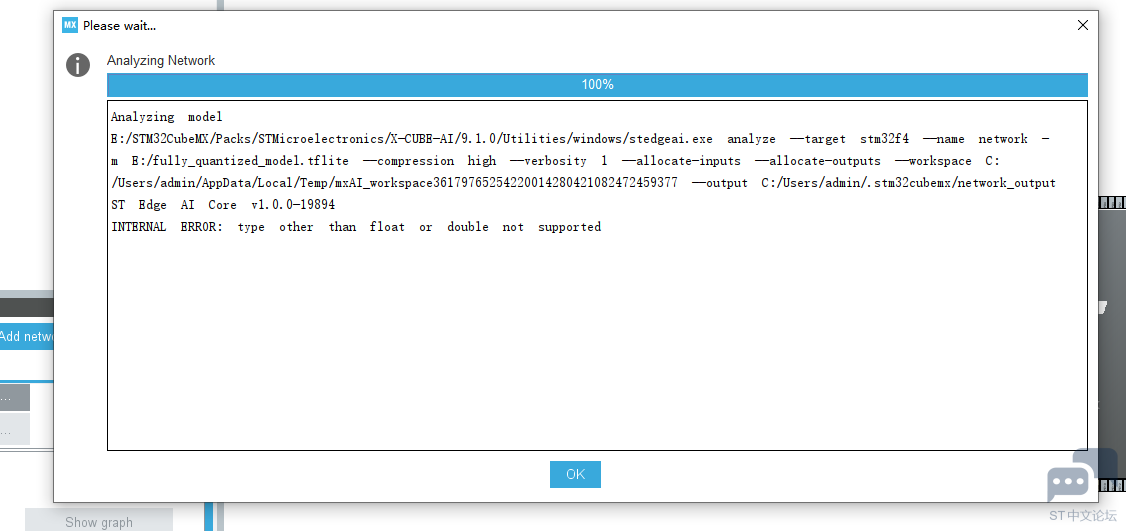Viewport: 1126px width, 531px height.
Task: Click the fully_quantized_model.tflite log line
Action: click(556, 161)
